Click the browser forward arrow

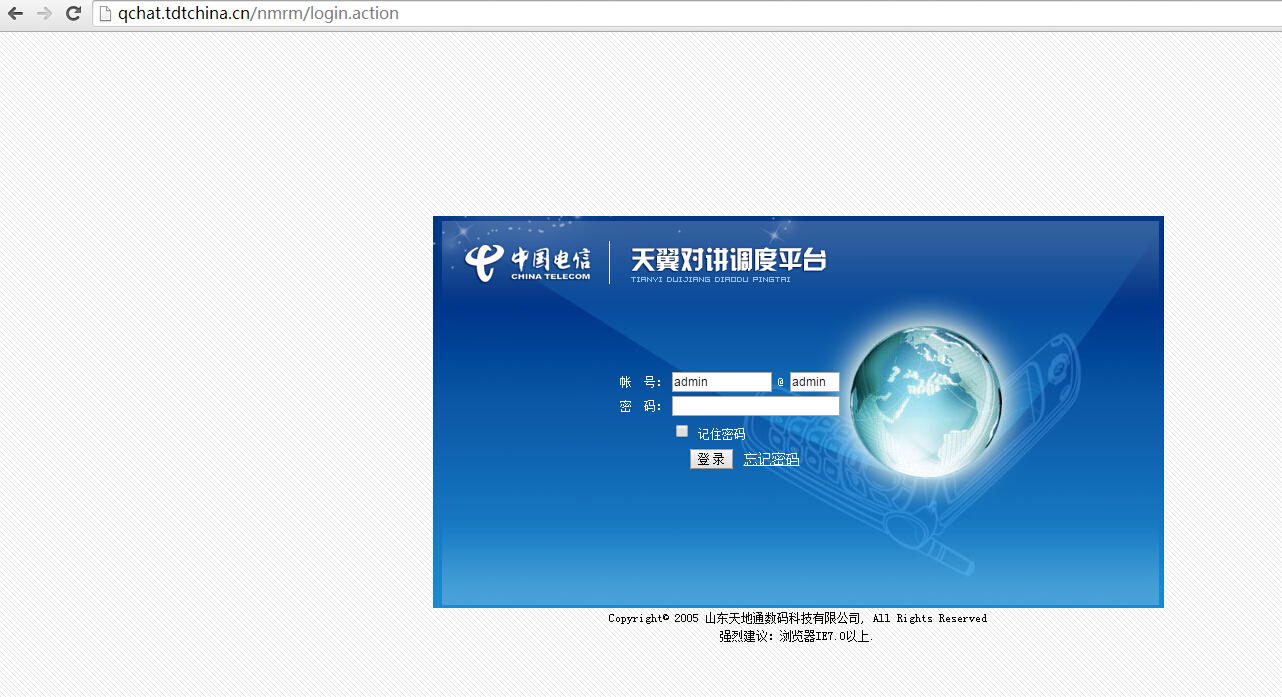coord(44,14)
